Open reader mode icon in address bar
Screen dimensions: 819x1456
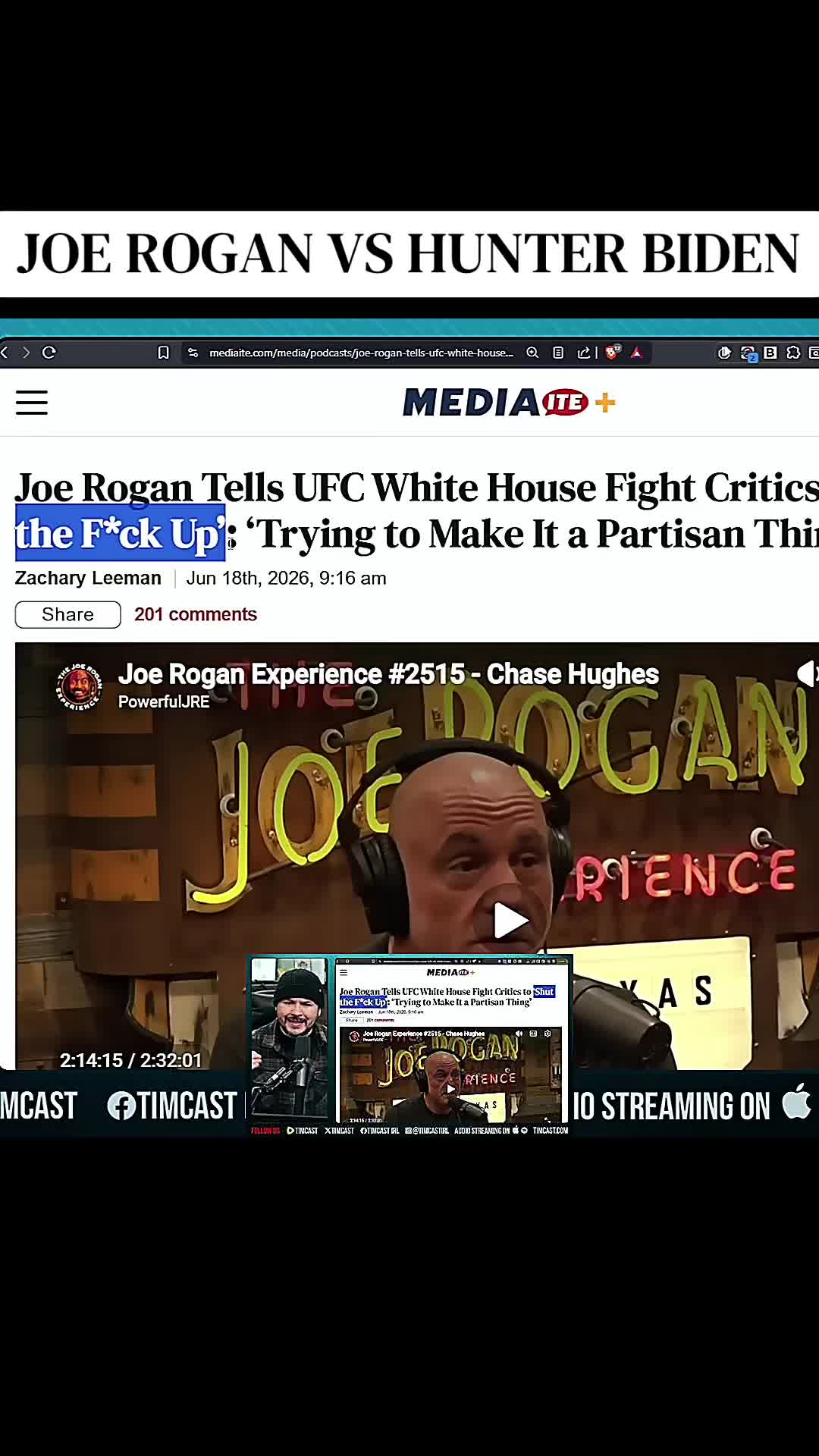tap(558, 353)
